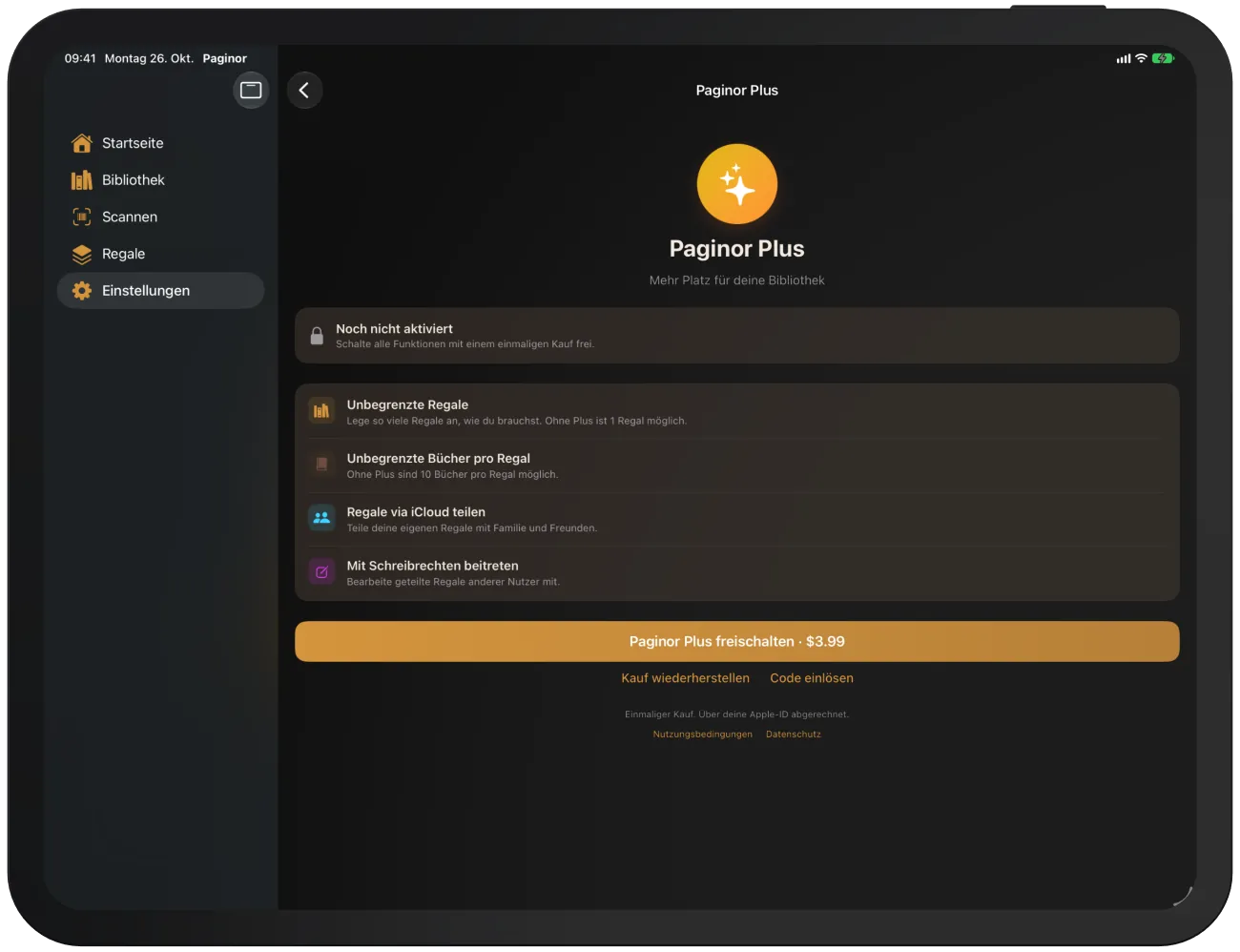Click the Unbegrenzte Regale shelf icon
1240x952 pixels.
click(x=321, y=411)
